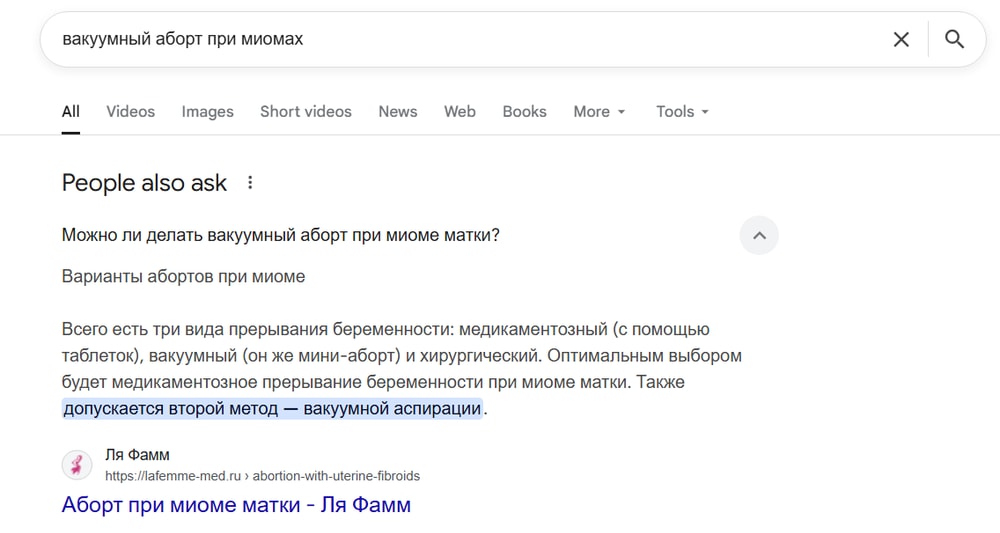
Task: Click the People also ask heading
Action: click(144, 183)
